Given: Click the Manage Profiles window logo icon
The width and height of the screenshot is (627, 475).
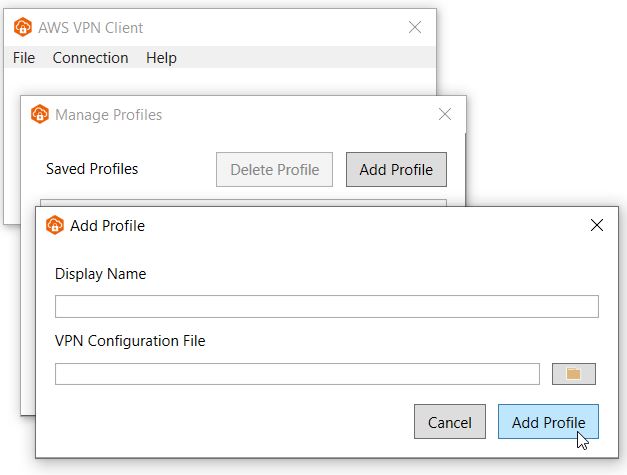Looking at the screenshot, I should [x=40, y=114].
